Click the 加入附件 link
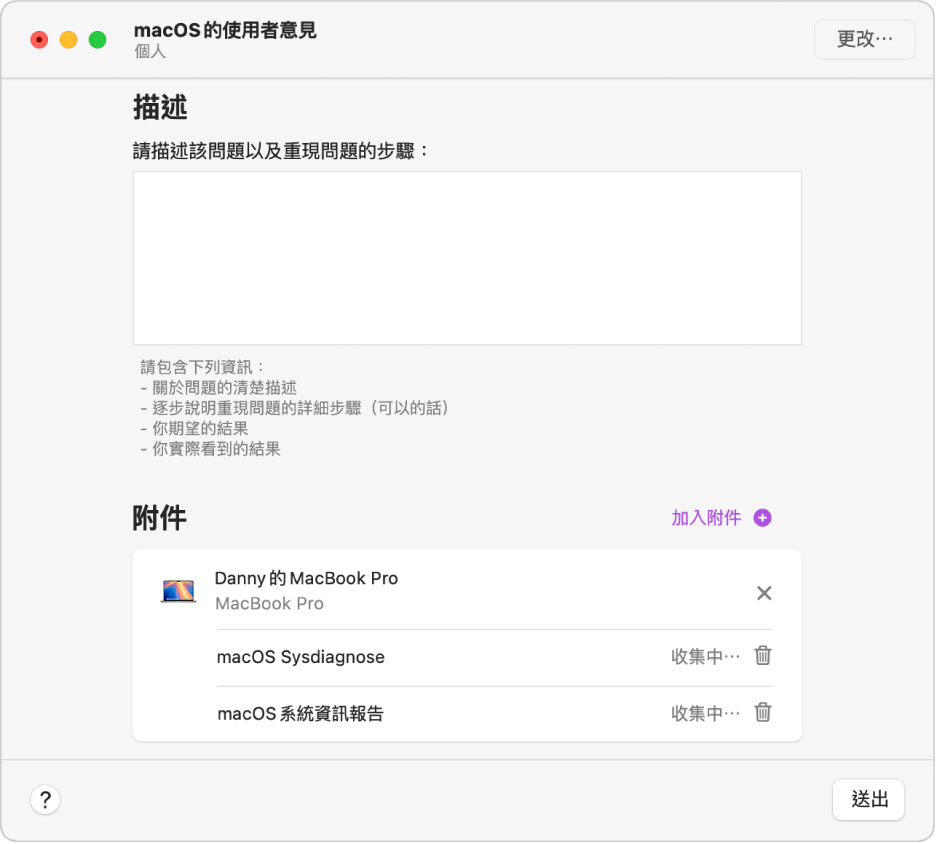Screen dimensions: 937x844 tap(706, 518)
